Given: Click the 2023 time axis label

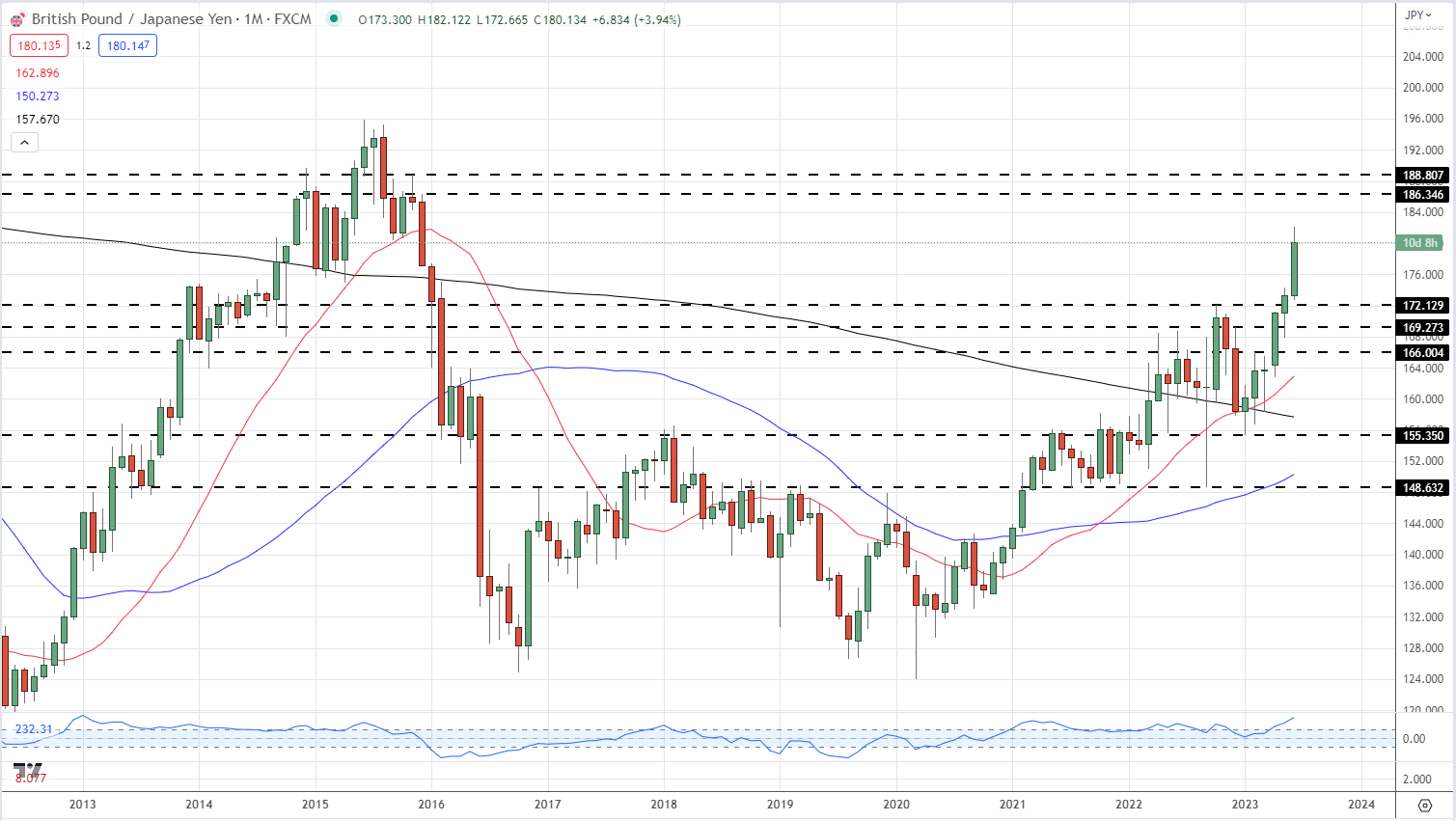Looking at the screenshot, I should pos(1245,805).
